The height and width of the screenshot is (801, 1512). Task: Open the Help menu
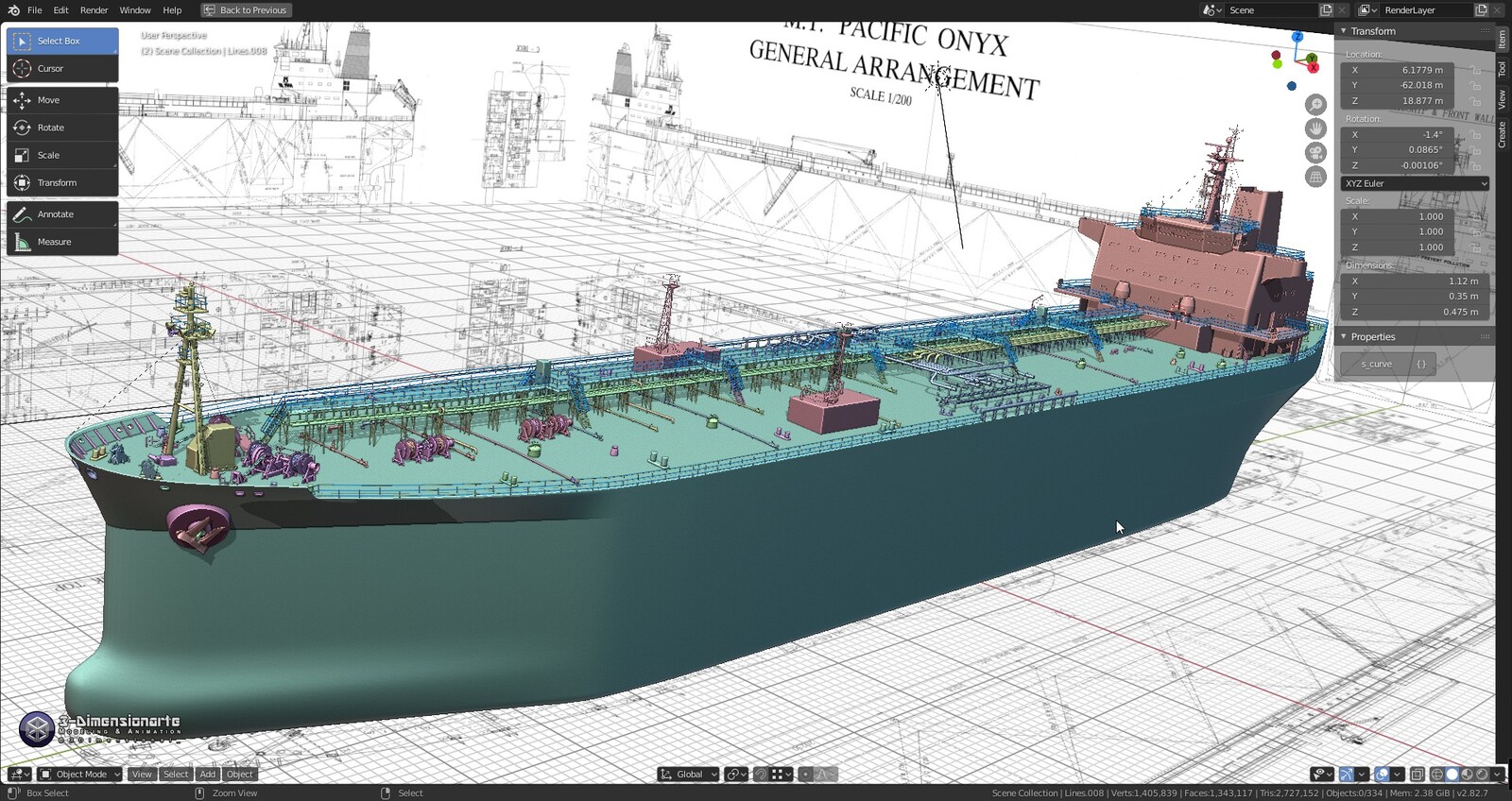[172, 10]
